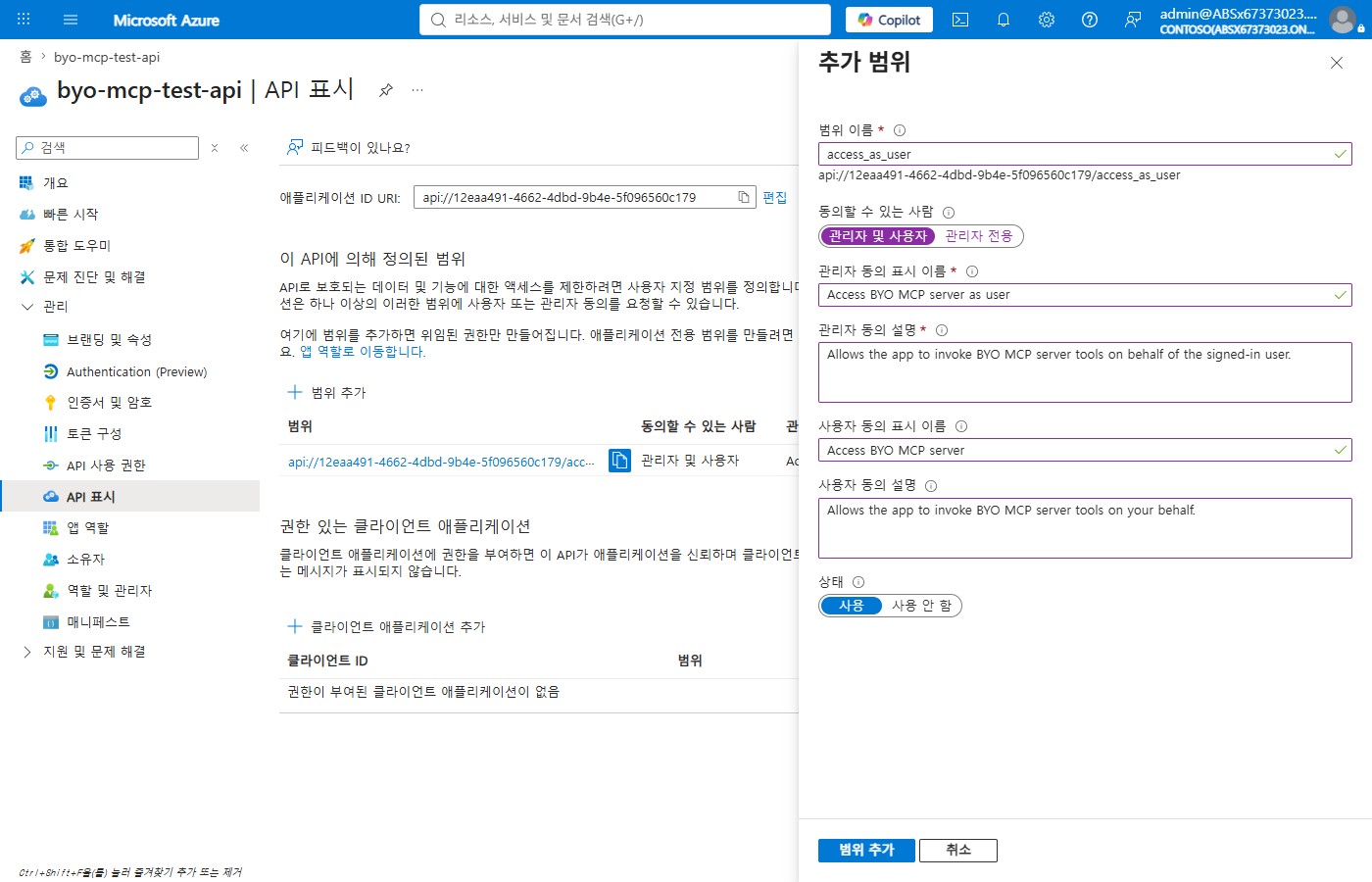Show info for 관리자 동의 설명
The height and width of the screenshot is (882, 1372).
pos(942,330)
